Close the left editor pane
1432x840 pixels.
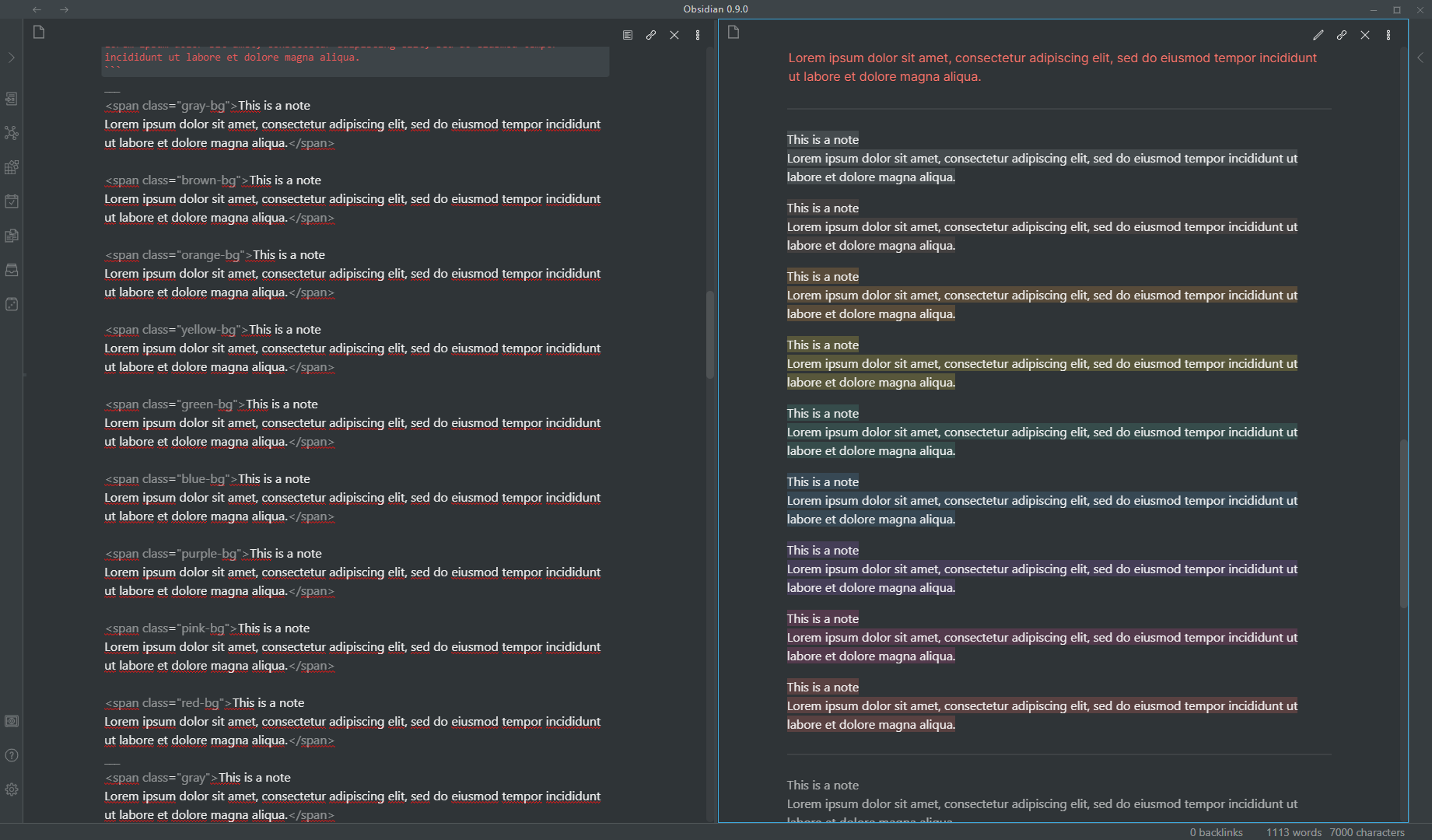(674, 35)
